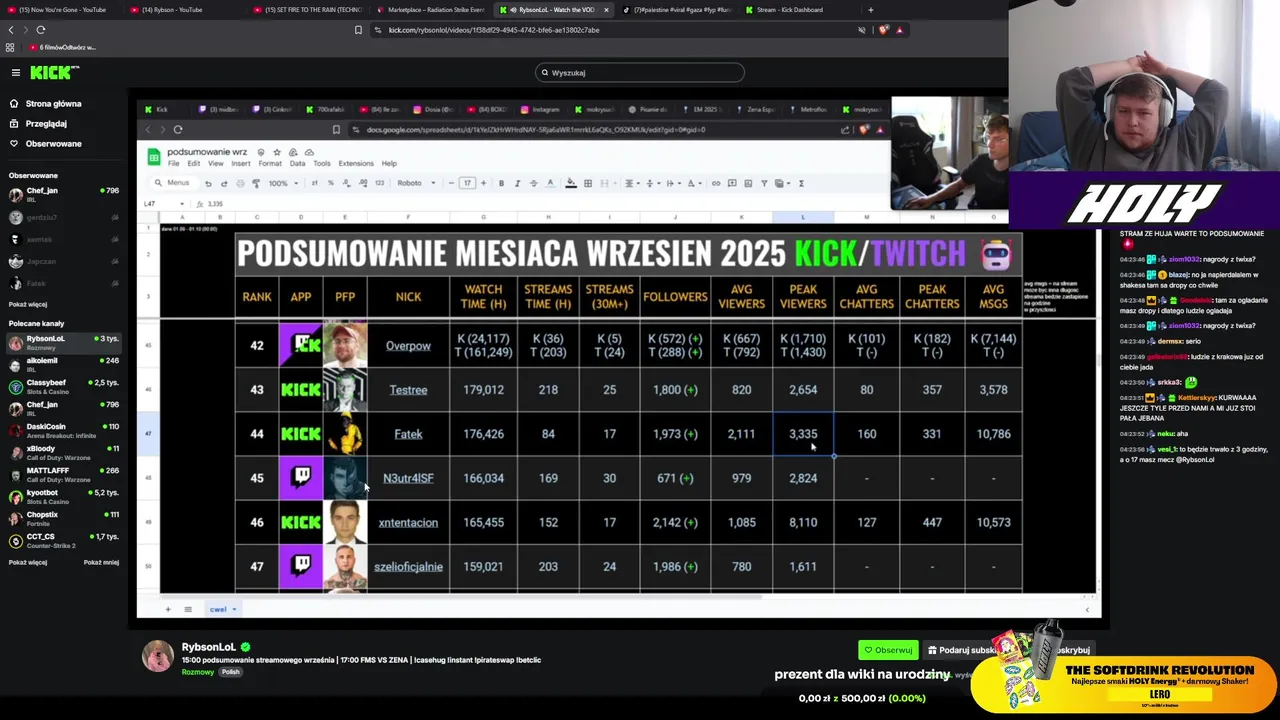This screenshot has height=720, width=1280.
Task: Click the Strona główna home icon
Action: pyautogui.click(x=14, y=104)
